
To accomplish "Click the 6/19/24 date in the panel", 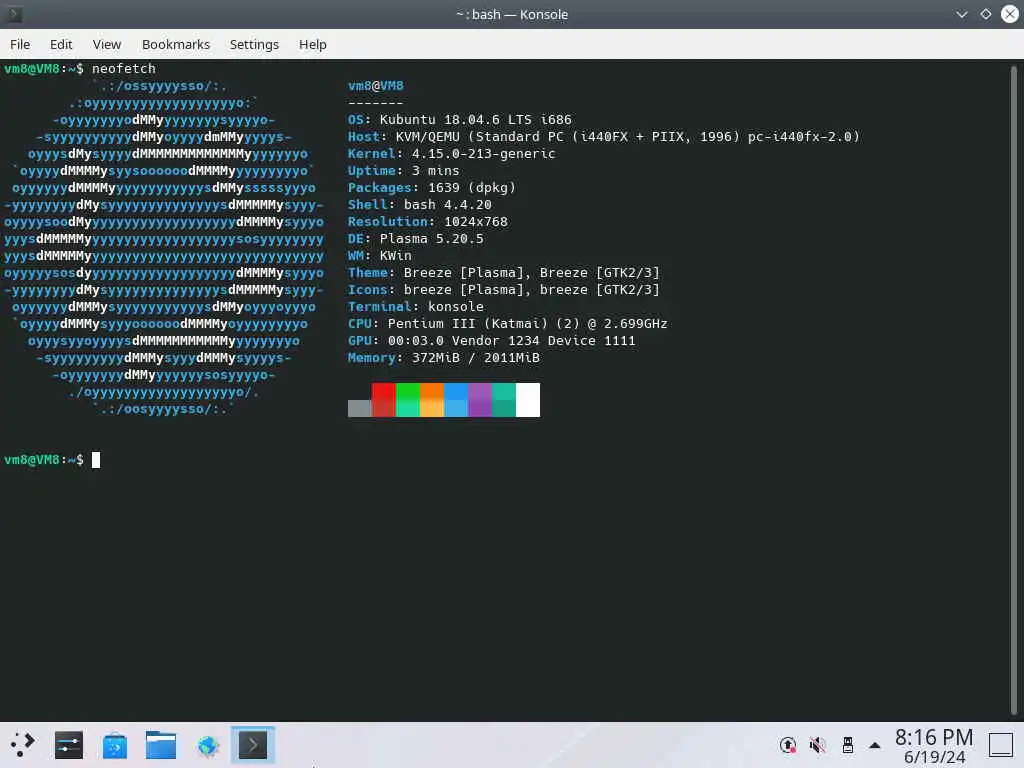I will point(935,758).
